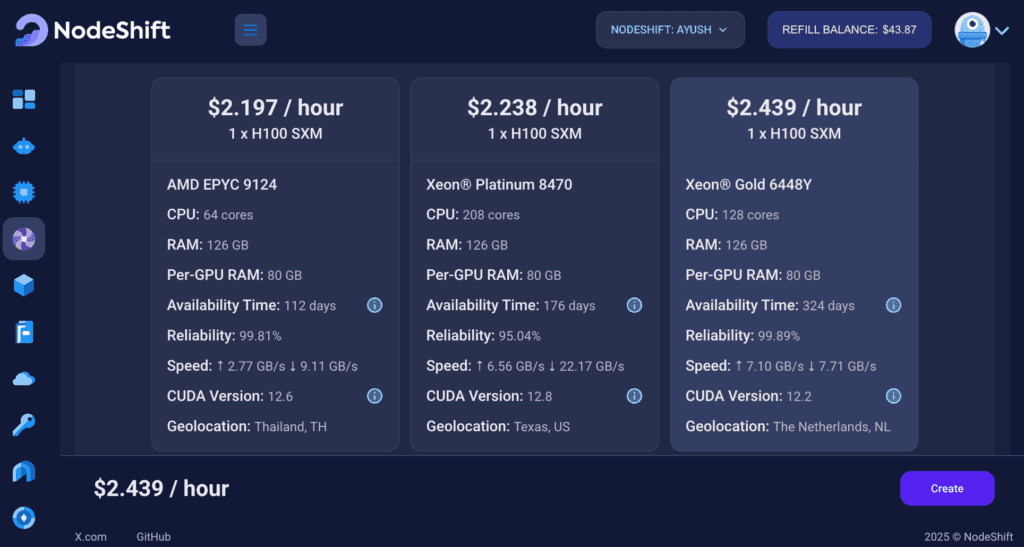The width and height of the screenshot is (1024, 547).
Task: Click the 2025 © NodeShift copyright text
Action: [968, 537]
